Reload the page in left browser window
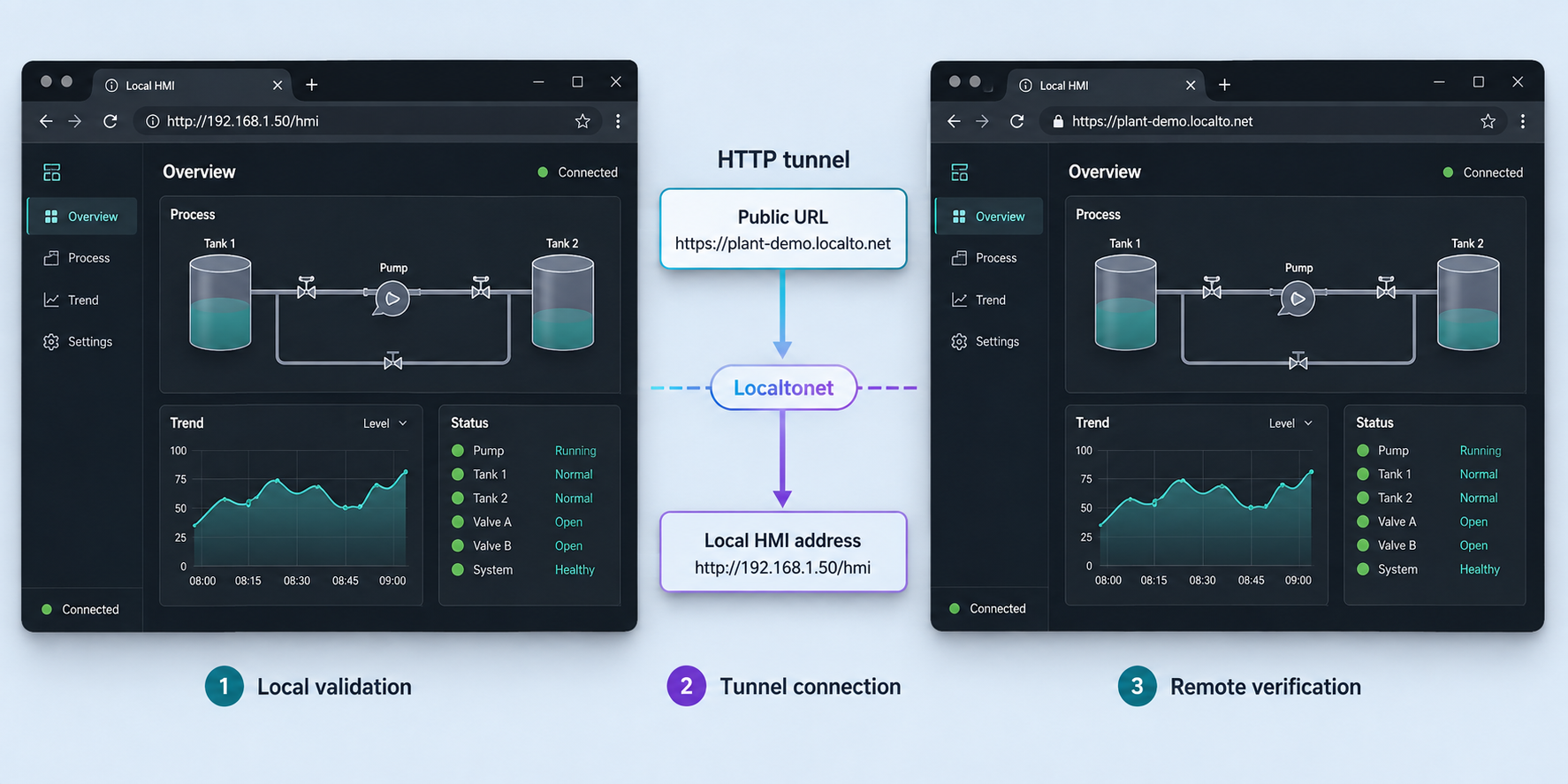 tap(110, 121)
